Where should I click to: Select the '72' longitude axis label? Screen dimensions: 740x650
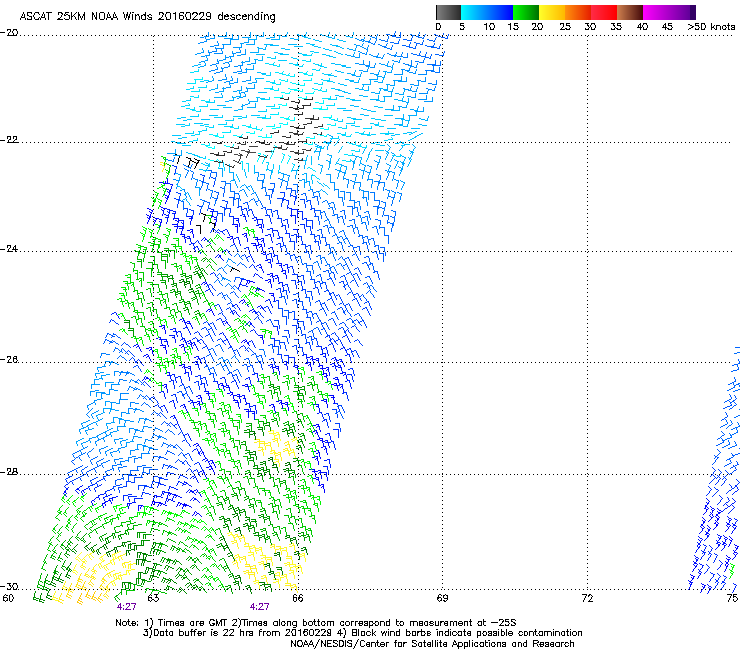[x=587, y=599]
